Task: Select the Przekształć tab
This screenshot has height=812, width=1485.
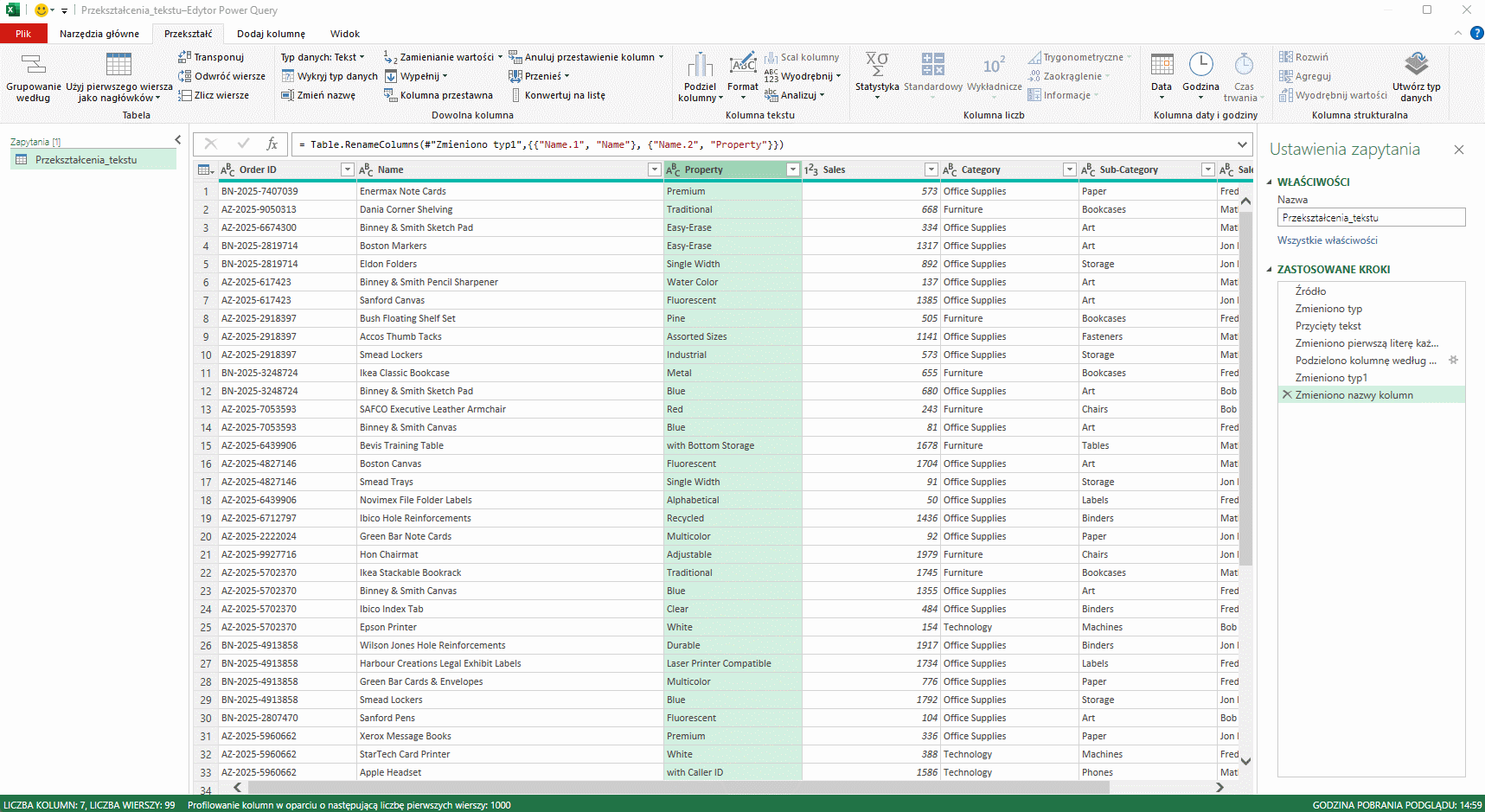Action: click(189, 34)
